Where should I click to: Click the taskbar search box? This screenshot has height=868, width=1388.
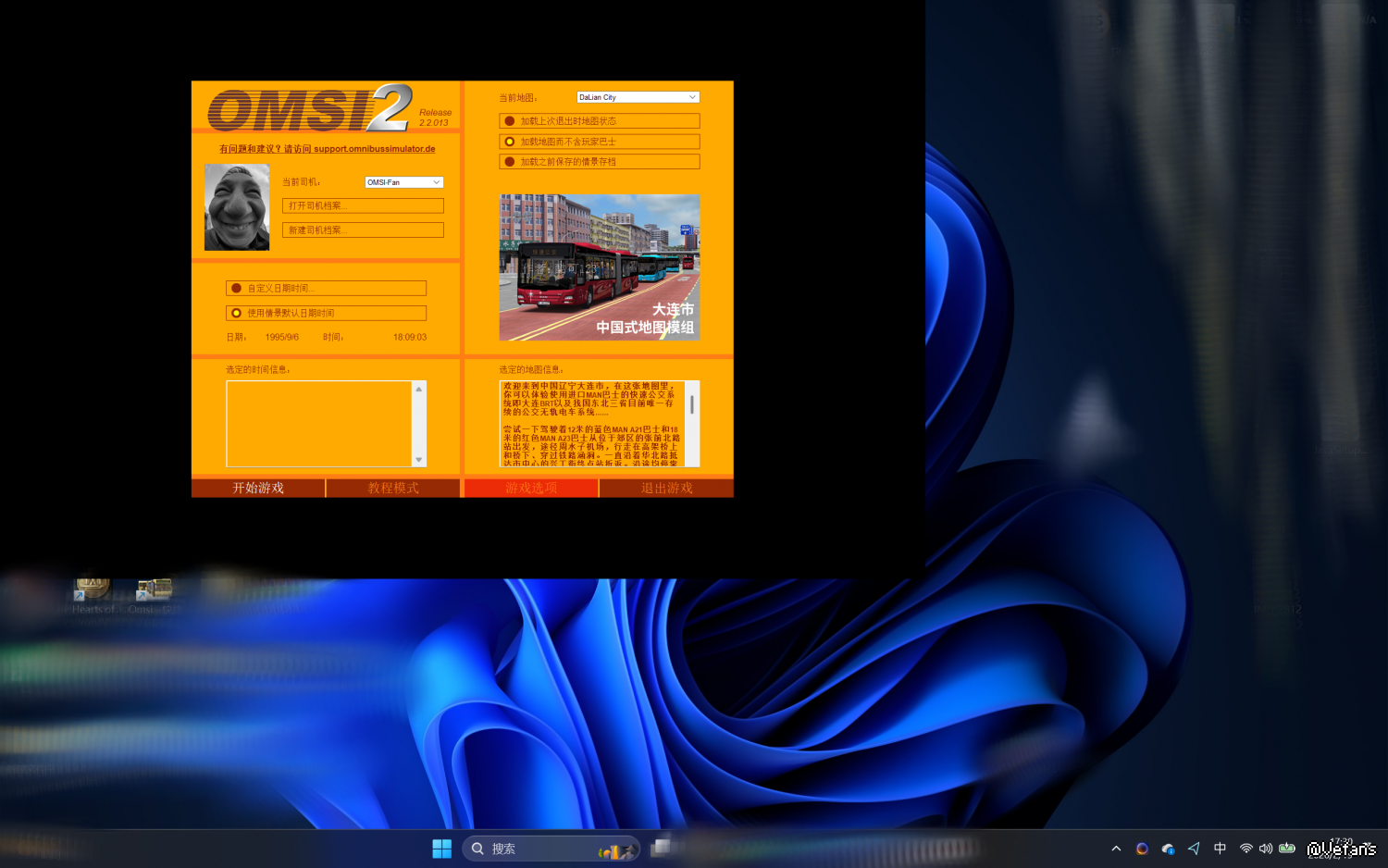(551, 849)
